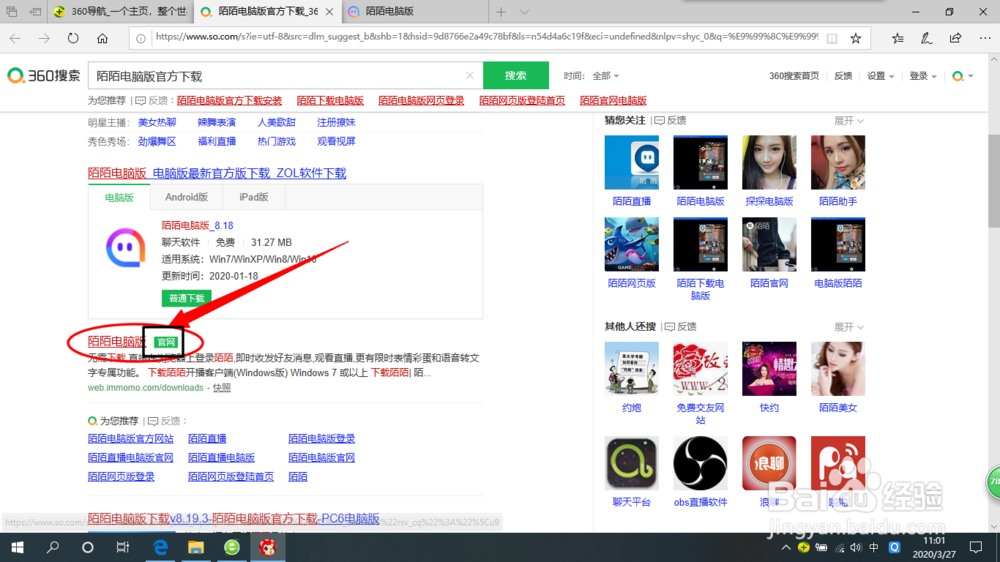Switch to the Android版 tab
This screenshot has height=562, width=1000.
(x=186, y=197)
